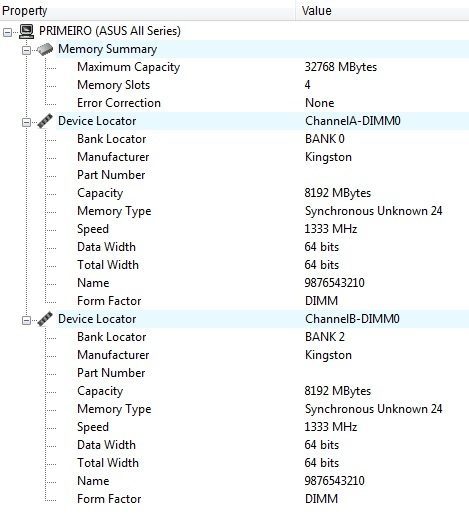The width and height of the screenshot is (469, 519).
Task: Click the Value column header
Action: point(382,11)
